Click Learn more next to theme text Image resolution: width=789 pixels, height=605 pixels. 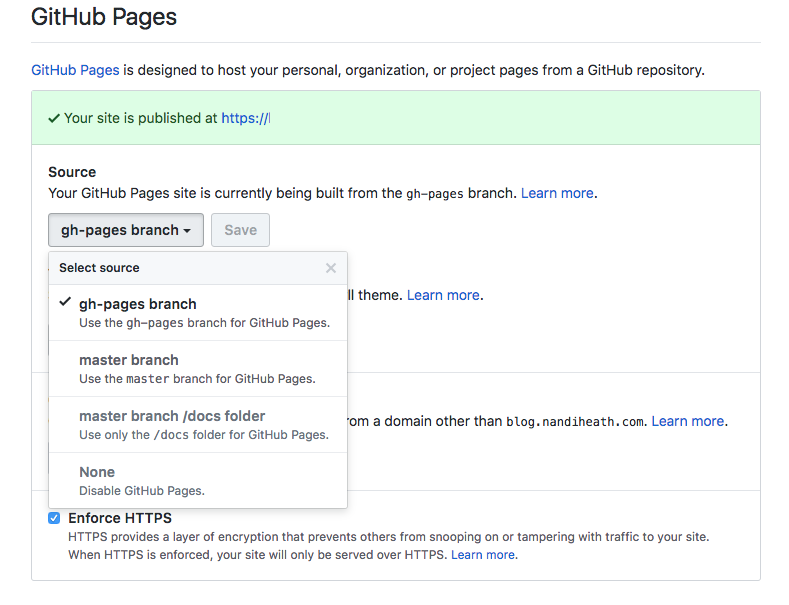pyautogui.click(x=443, y=295)
